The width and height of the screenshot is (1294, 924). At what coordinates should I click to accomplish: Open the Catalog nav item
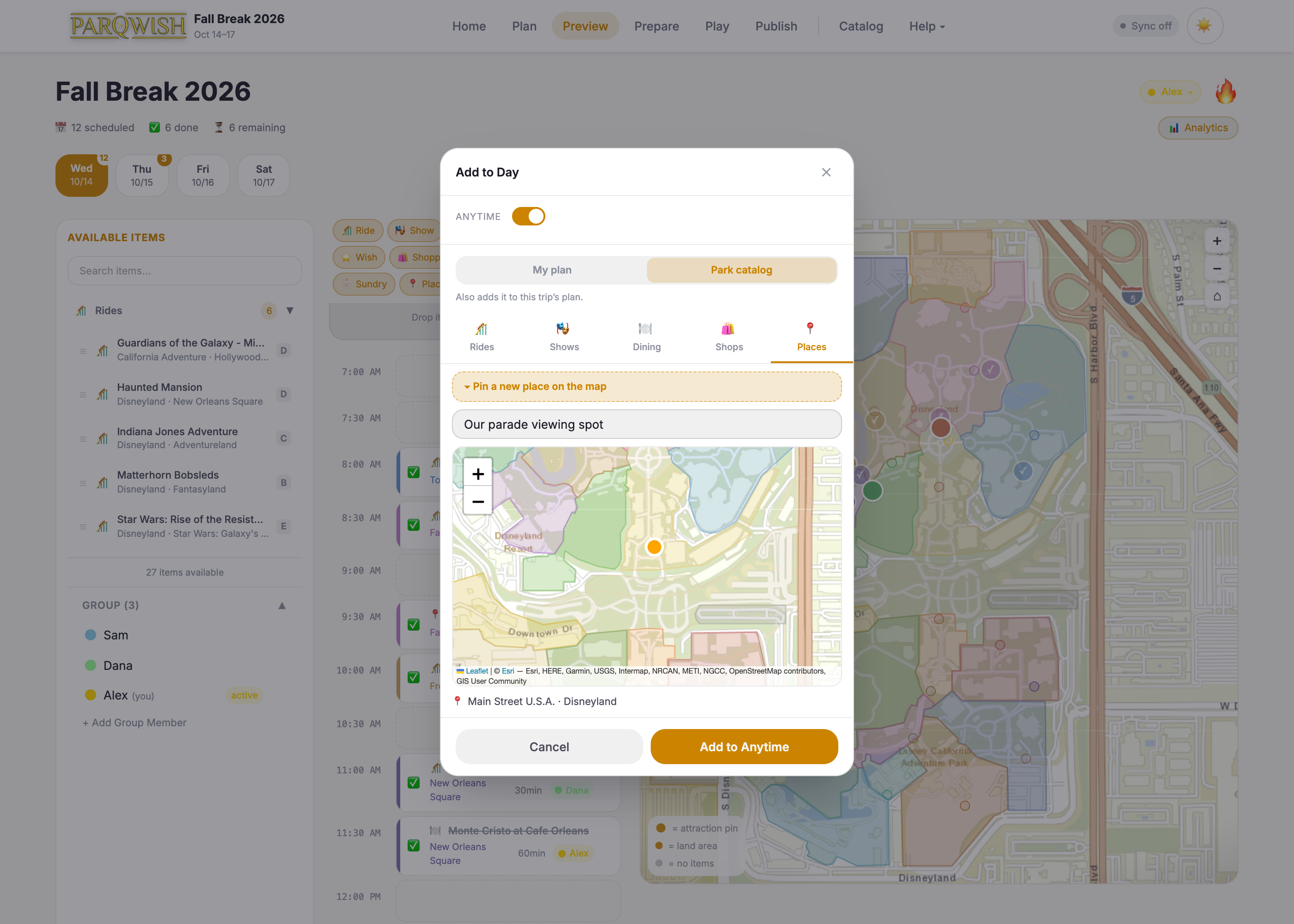pos(861,26)
